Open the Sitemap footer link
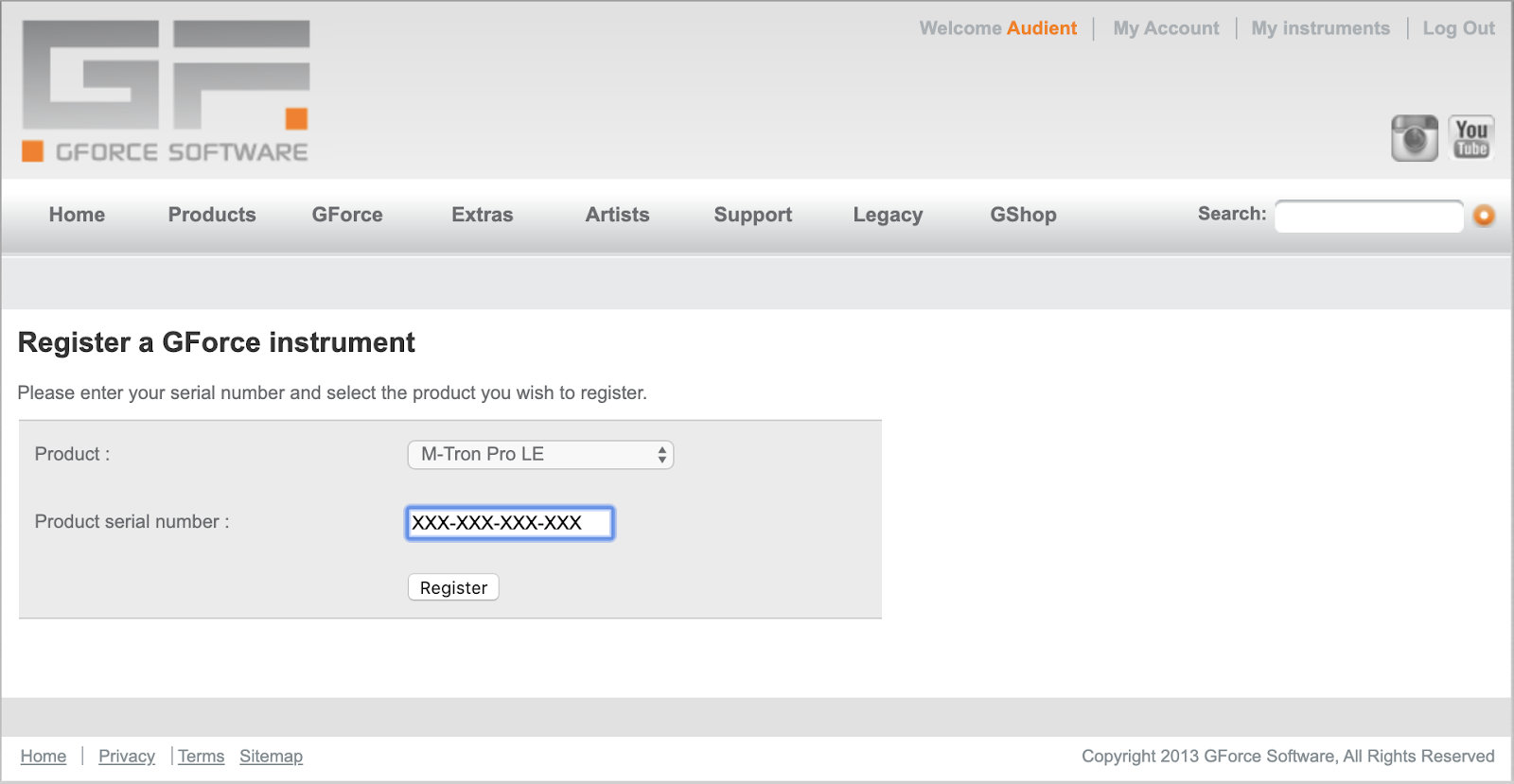1514x784 pixels. [272, 757]
